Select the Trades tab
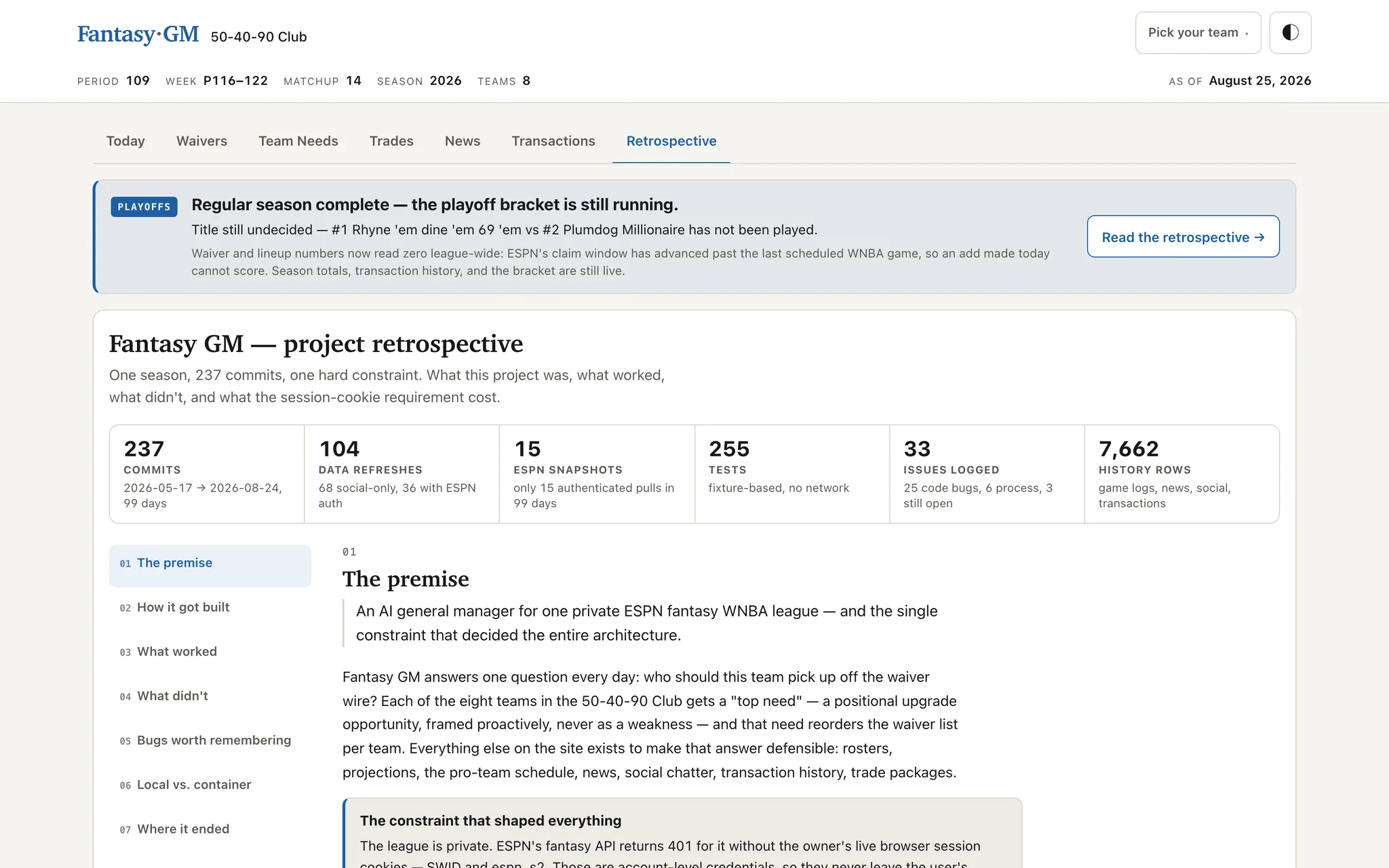Viewport: 1389px width, 868px height. [x=391, y=141]
